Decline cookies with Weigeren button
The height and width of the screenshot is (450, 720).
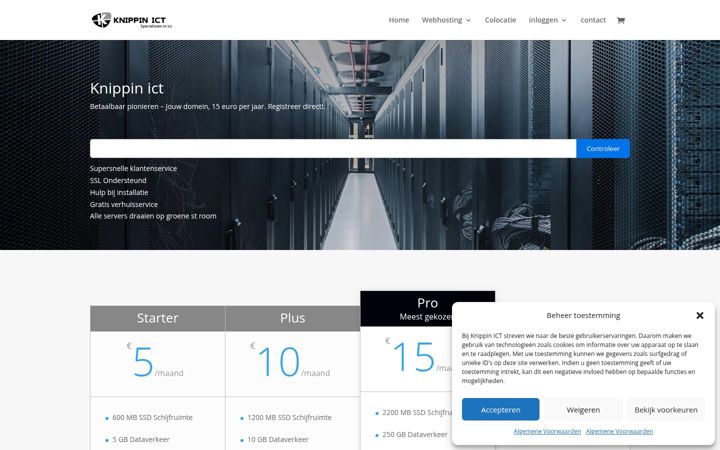pos(583,409)
